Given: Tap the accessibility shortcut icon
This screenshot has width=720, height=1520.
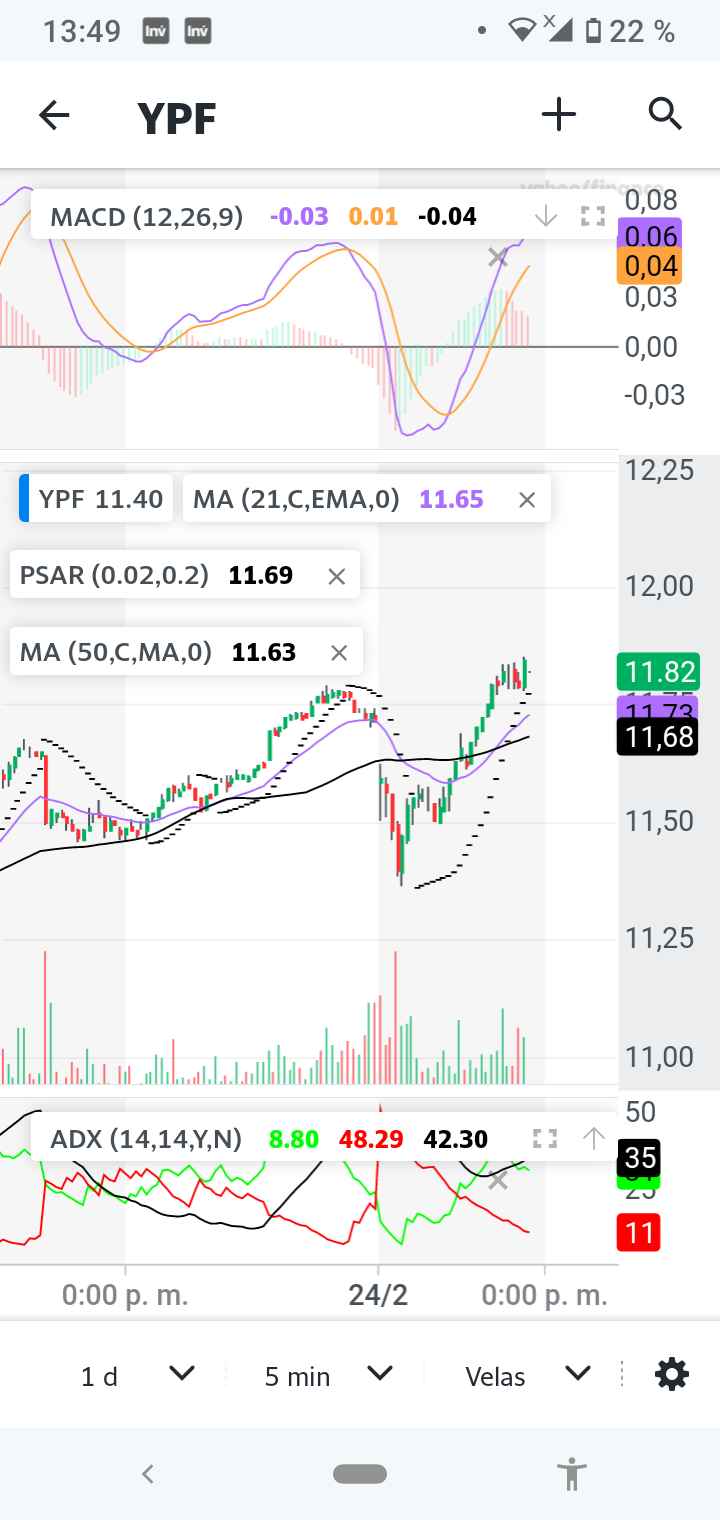Looking at the screenshot, I should pos(572,1473).
